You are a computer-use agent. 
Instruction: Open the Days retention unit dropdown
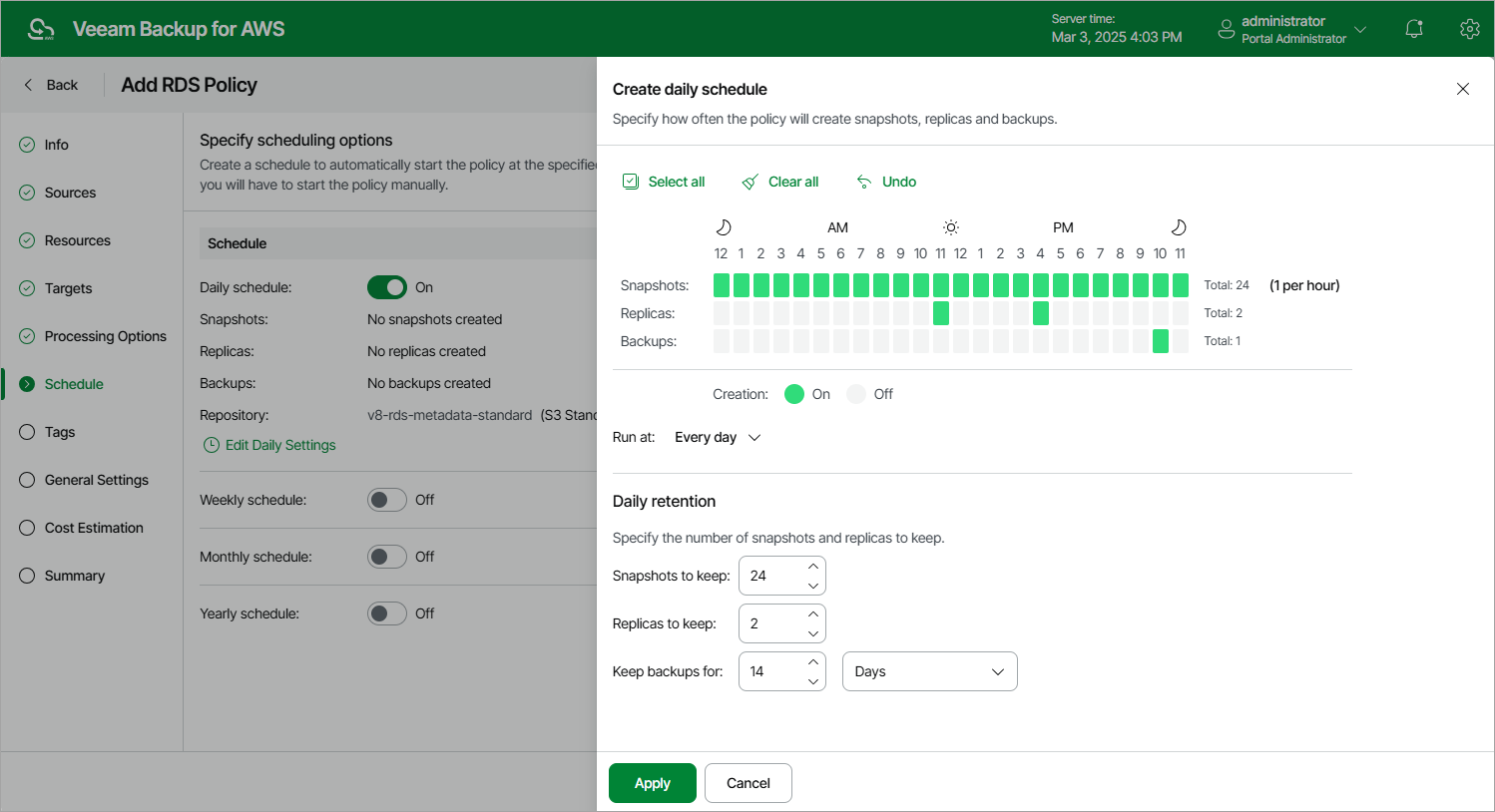[929, 670]
